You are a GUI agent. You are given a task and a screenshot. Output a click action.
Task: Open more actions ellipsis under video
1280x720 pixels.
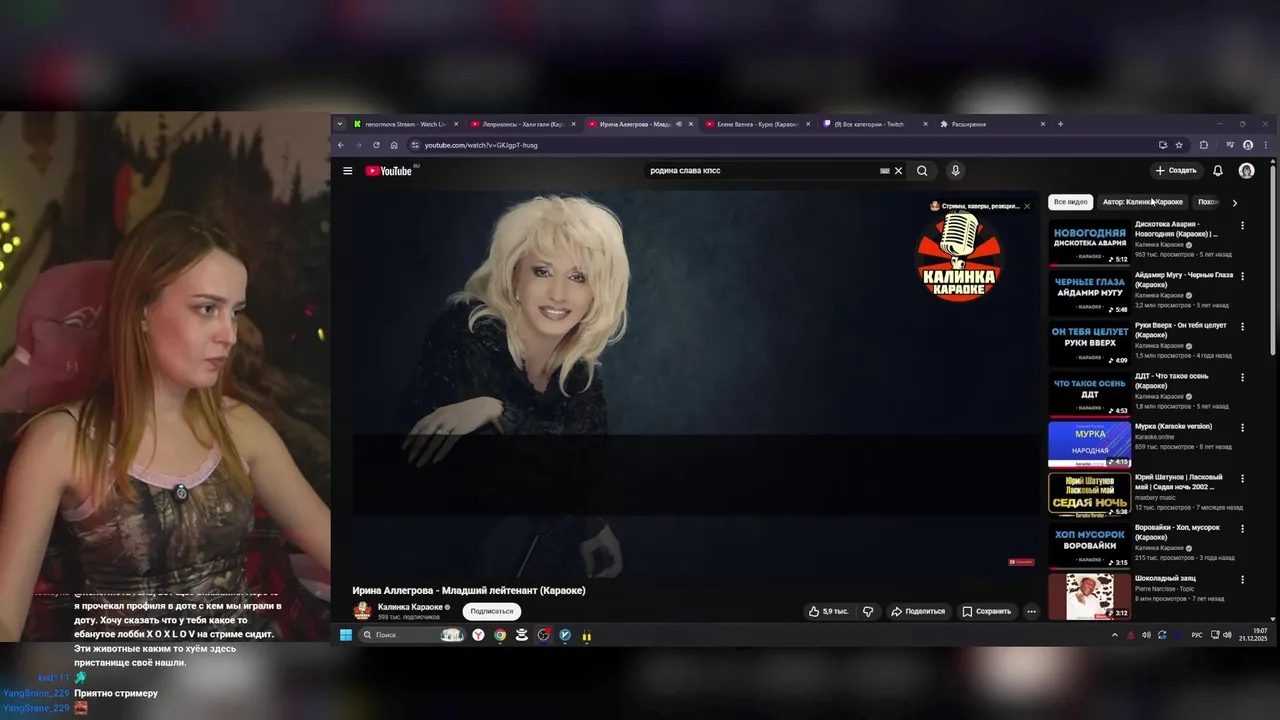point(1031,611)
